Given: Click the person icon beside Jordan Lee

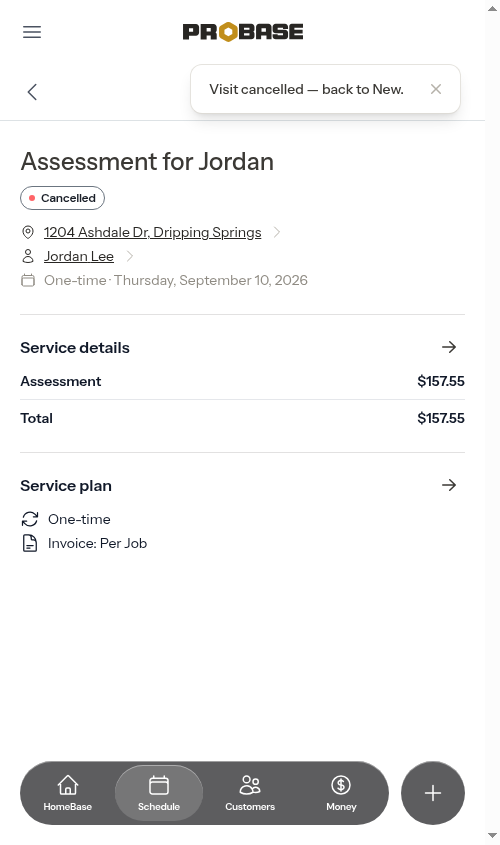Looking at the screenshot, I should 28,257.
